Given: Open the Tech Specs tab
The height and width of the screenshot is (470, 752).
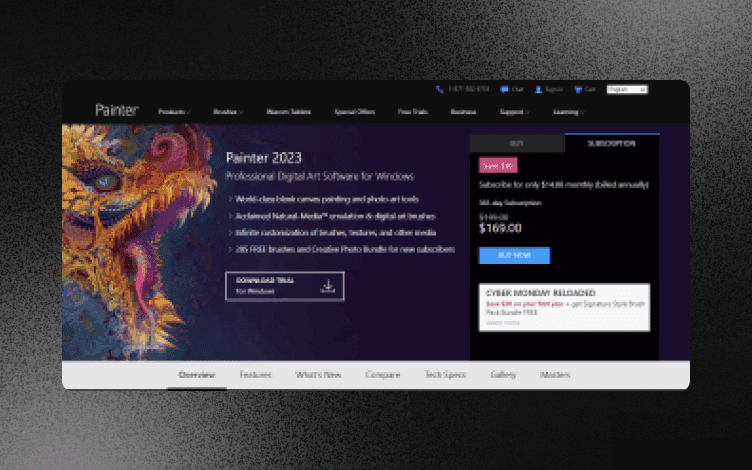Looking at the screenshot, I should click(x=445, y=375).
